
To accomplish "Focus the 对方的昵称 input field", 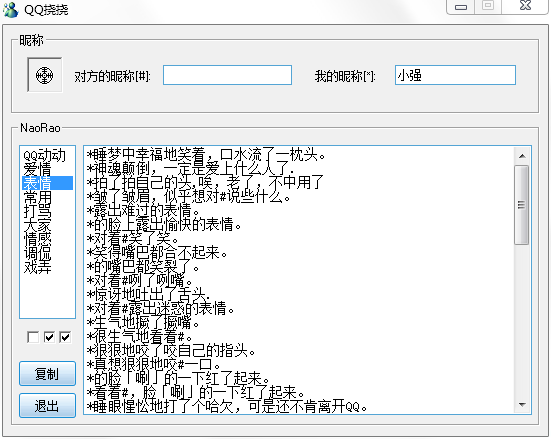I will pos(227,75).
